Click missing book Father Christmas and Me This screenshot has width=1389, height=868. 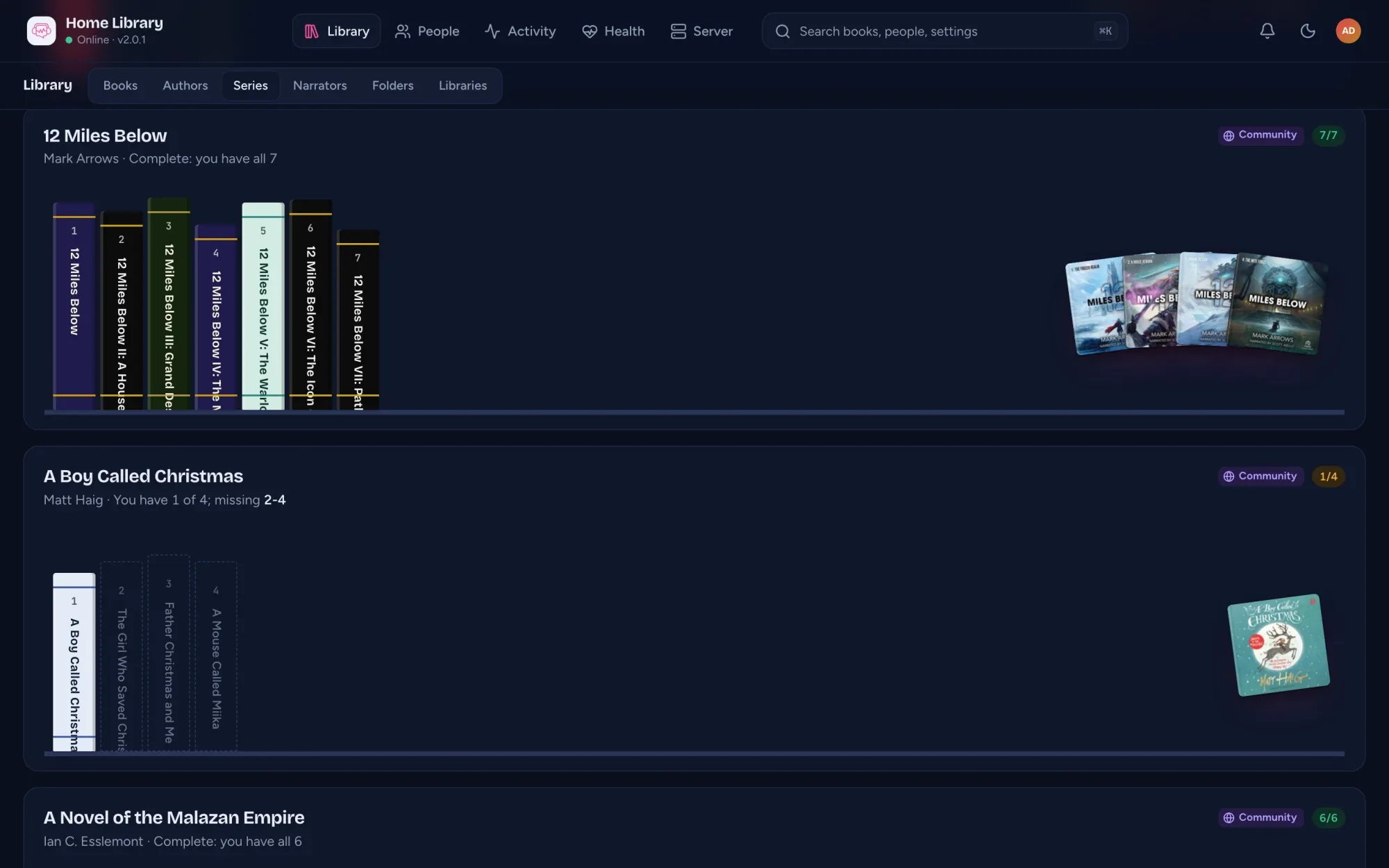[169, 653]
